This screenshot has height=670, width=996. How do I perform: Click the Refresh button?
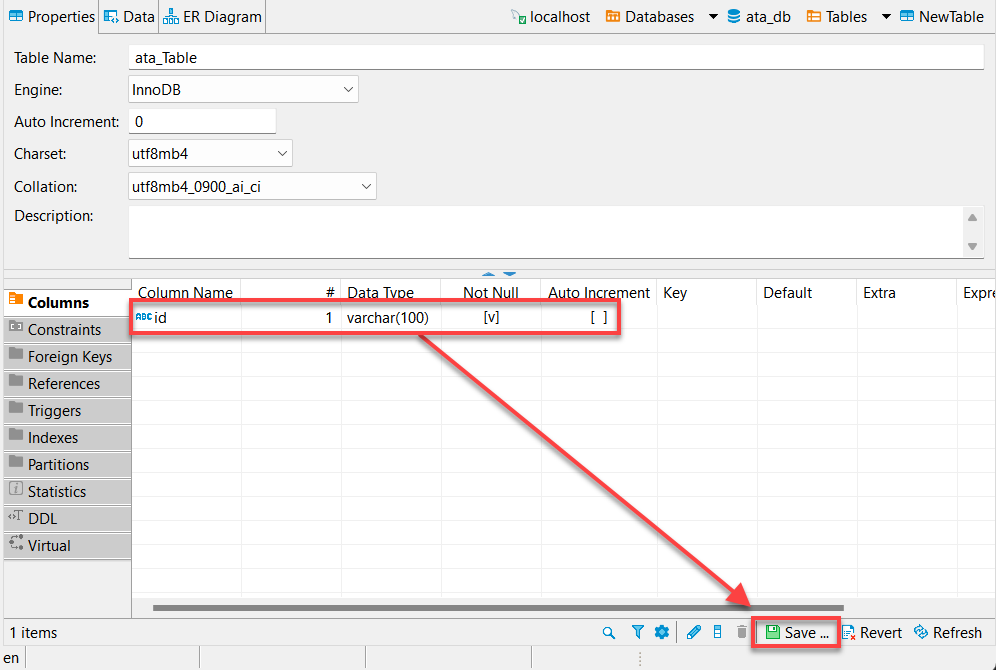948,633
